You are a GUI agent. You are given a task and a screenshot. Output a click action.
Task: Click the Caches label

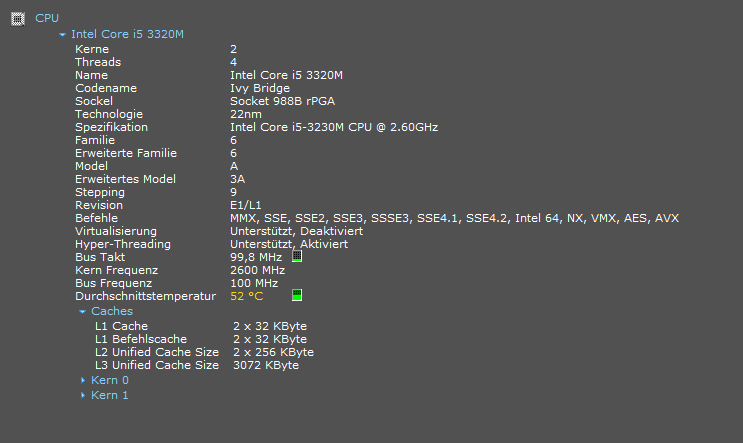tap(112, 311)
